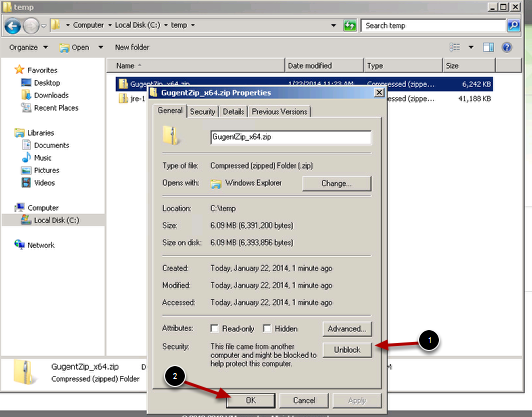Click the Back navigation arrow
This screenshot has width=532, height=417.
[x=13, y=26]
